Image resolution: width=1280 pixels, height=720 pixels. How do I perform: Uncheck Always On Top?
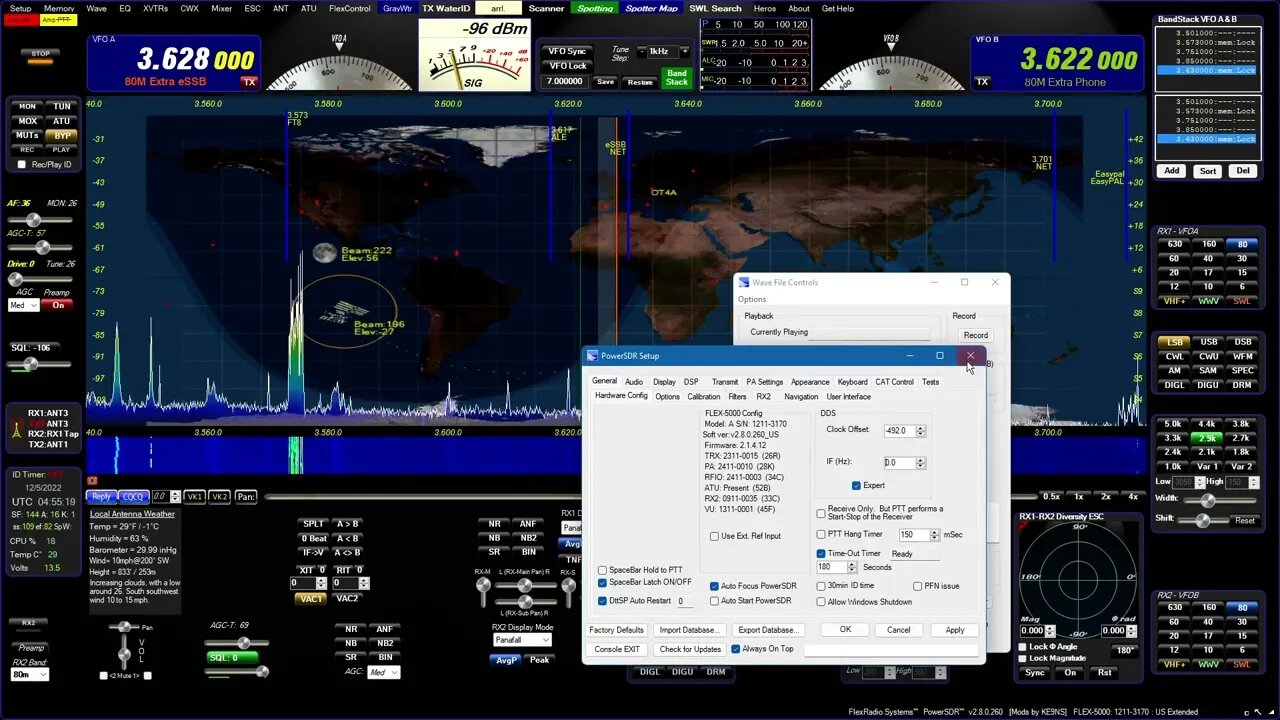(x=736, y=649)
